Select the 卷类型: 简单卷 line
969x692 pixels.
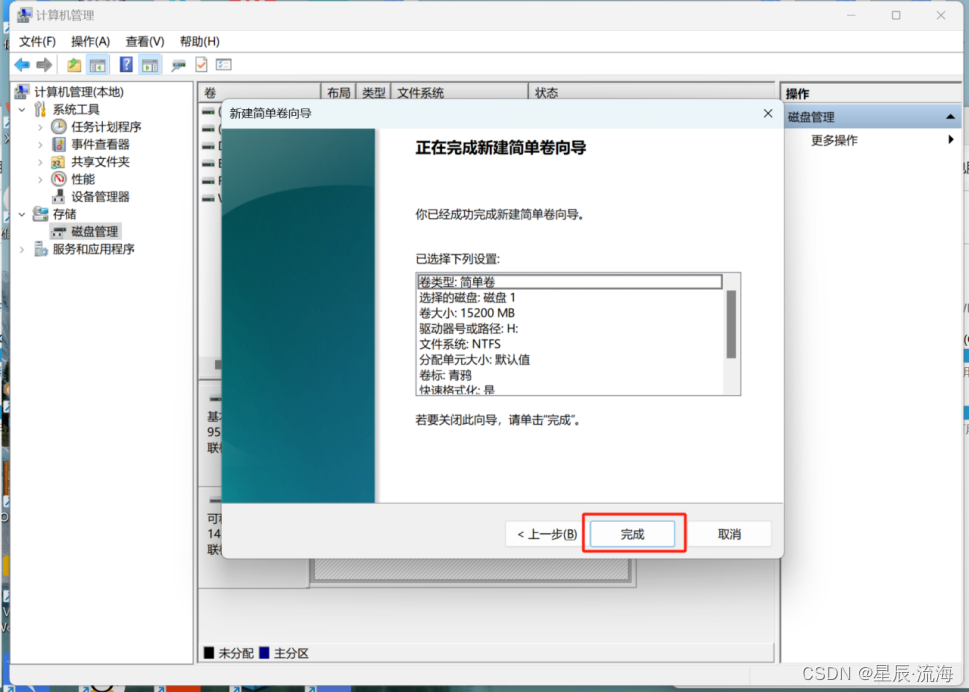(x=570, y=282)
